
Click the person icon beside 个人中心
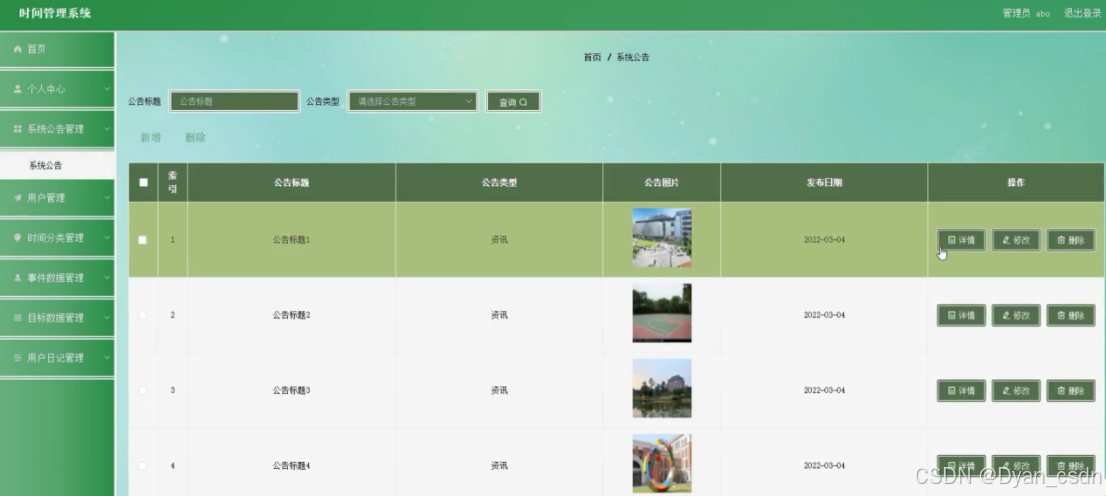tap(18, 90)
